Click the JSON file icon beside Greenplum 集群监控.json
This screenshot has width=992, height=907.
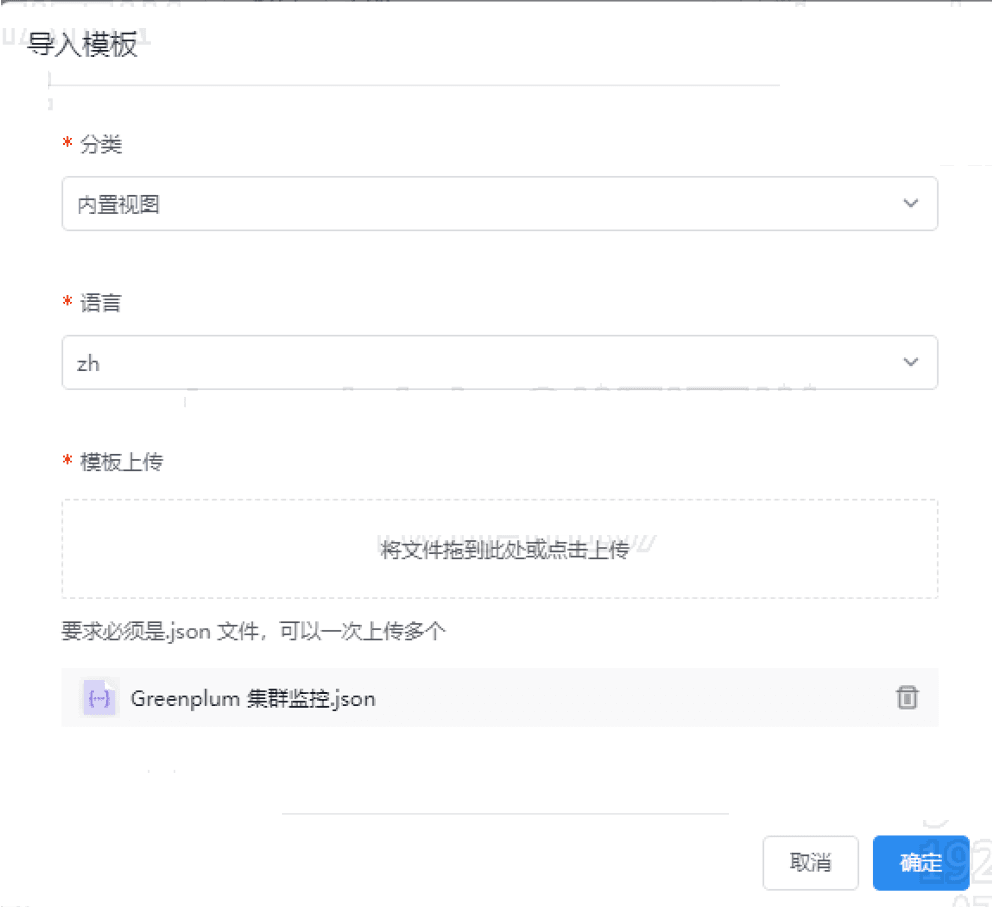(99, 698)
